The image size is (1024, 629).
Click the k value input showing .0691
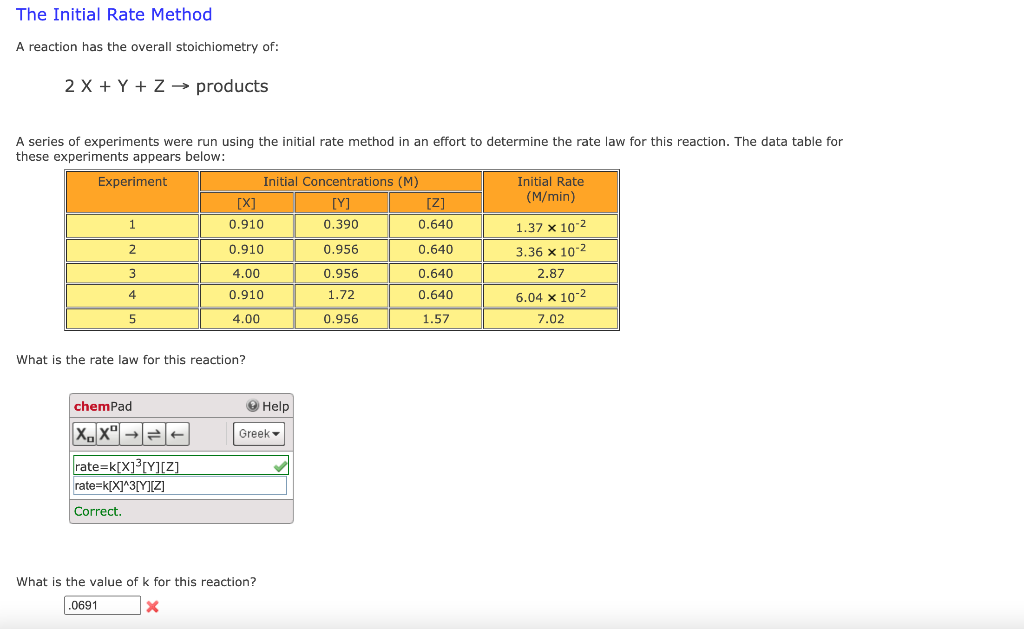tap(102, 605)
